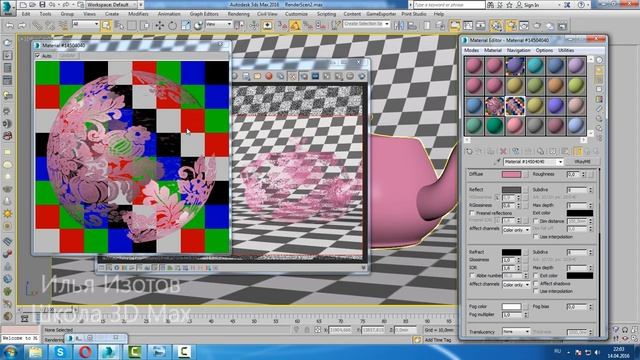The width and height of the screenshot is (640, 360).
Task: Click the VRayMtl material type button
Action: [x=582, y=162]
